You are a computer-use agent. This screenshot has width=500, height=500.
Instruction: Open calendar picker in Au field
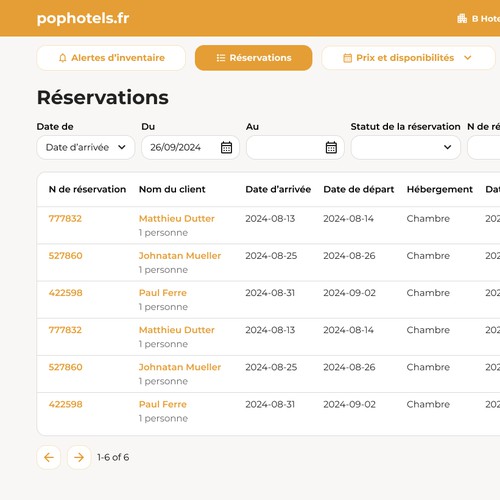[x=331, y=147]
